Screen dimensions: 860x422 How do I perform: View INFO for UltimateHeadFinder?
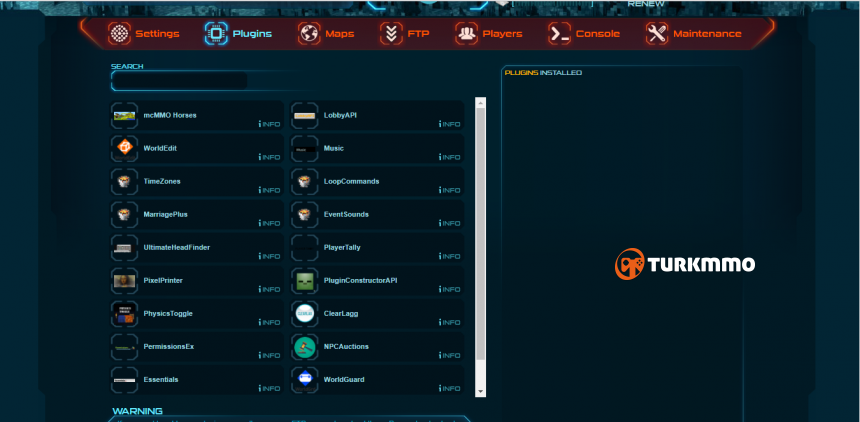pyautogui.click(x=269, y=256)
